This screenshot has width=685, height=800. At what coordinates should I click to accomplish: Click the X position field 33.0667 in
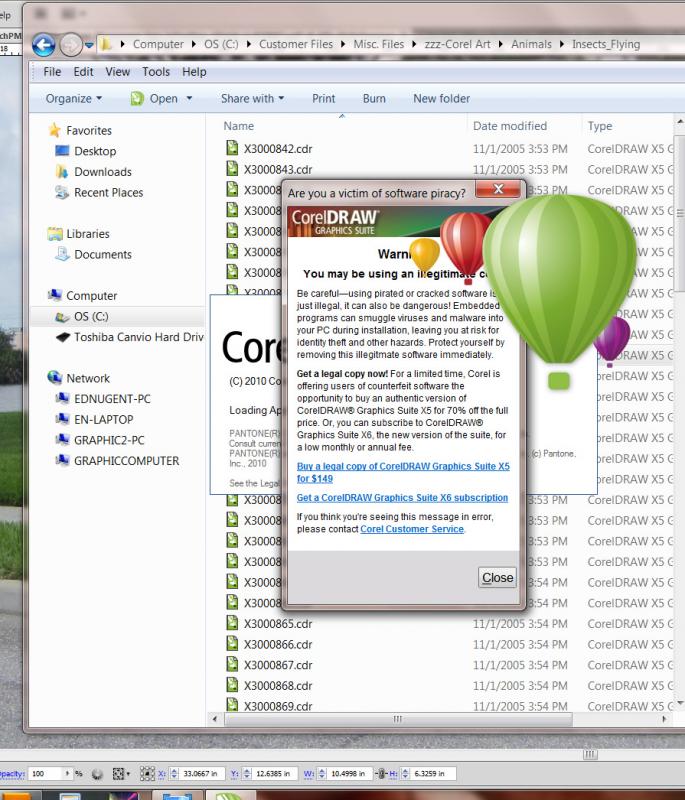(x=202, y=774)
